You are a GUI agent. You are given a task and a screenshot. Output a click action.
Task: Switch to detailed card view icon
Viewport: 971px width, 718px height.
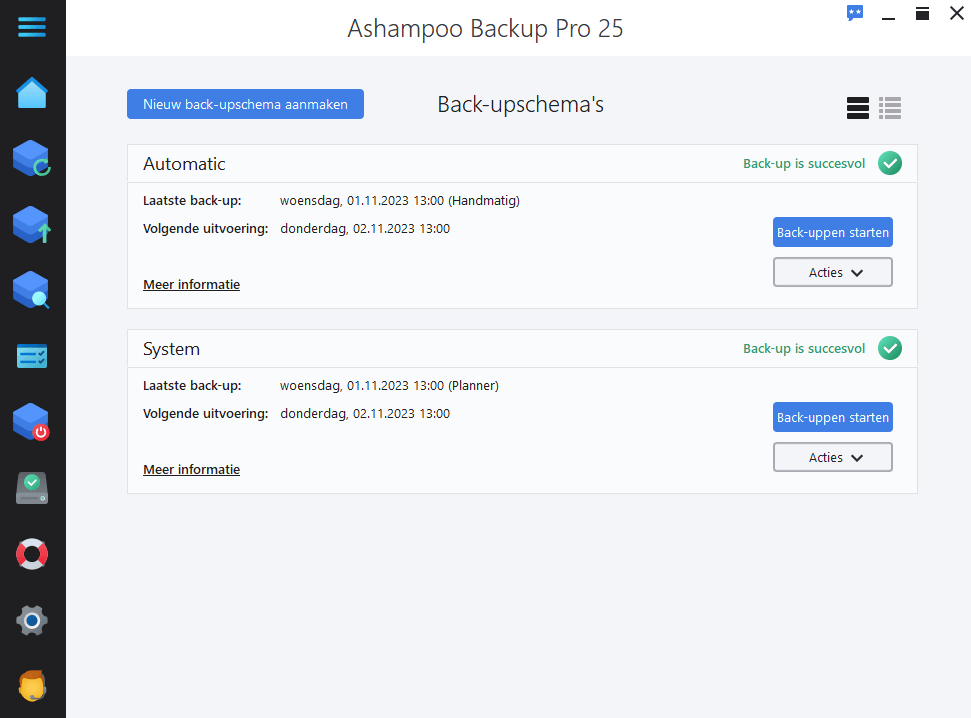coord(858,108)
